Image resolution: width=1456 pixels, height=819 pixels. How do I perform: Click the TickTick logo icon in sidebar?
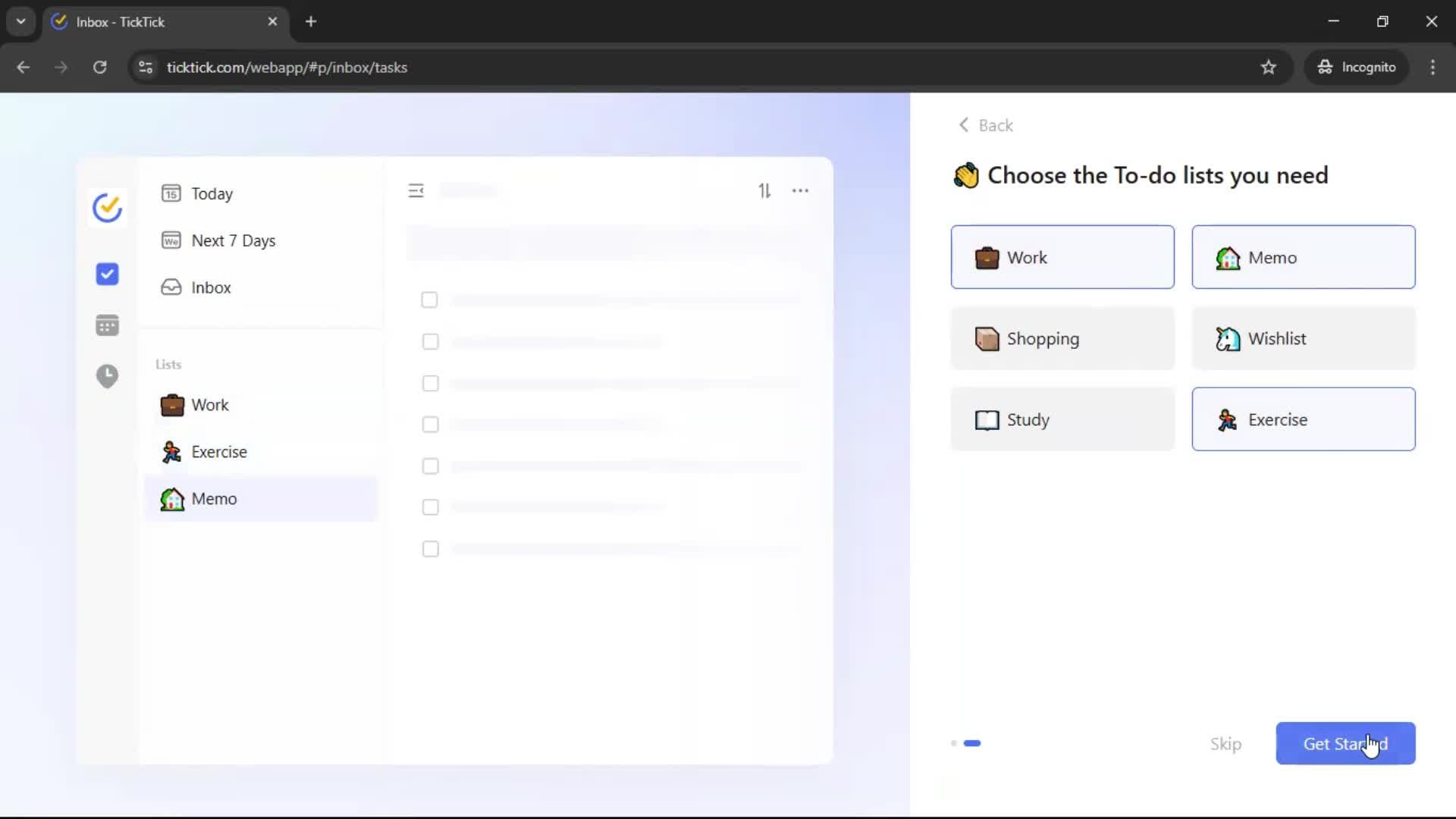pos(107,207)
